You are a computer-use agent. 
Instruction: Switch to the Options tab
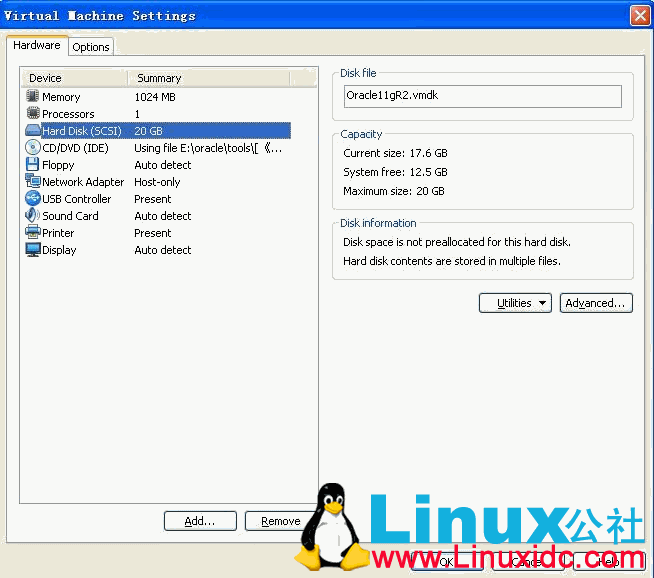tap(91, 47)
